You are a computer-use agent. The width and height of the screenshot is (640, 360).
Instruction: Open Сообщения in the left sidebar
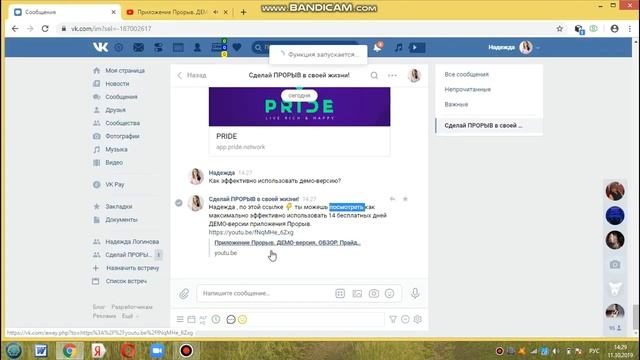point(121,97)
